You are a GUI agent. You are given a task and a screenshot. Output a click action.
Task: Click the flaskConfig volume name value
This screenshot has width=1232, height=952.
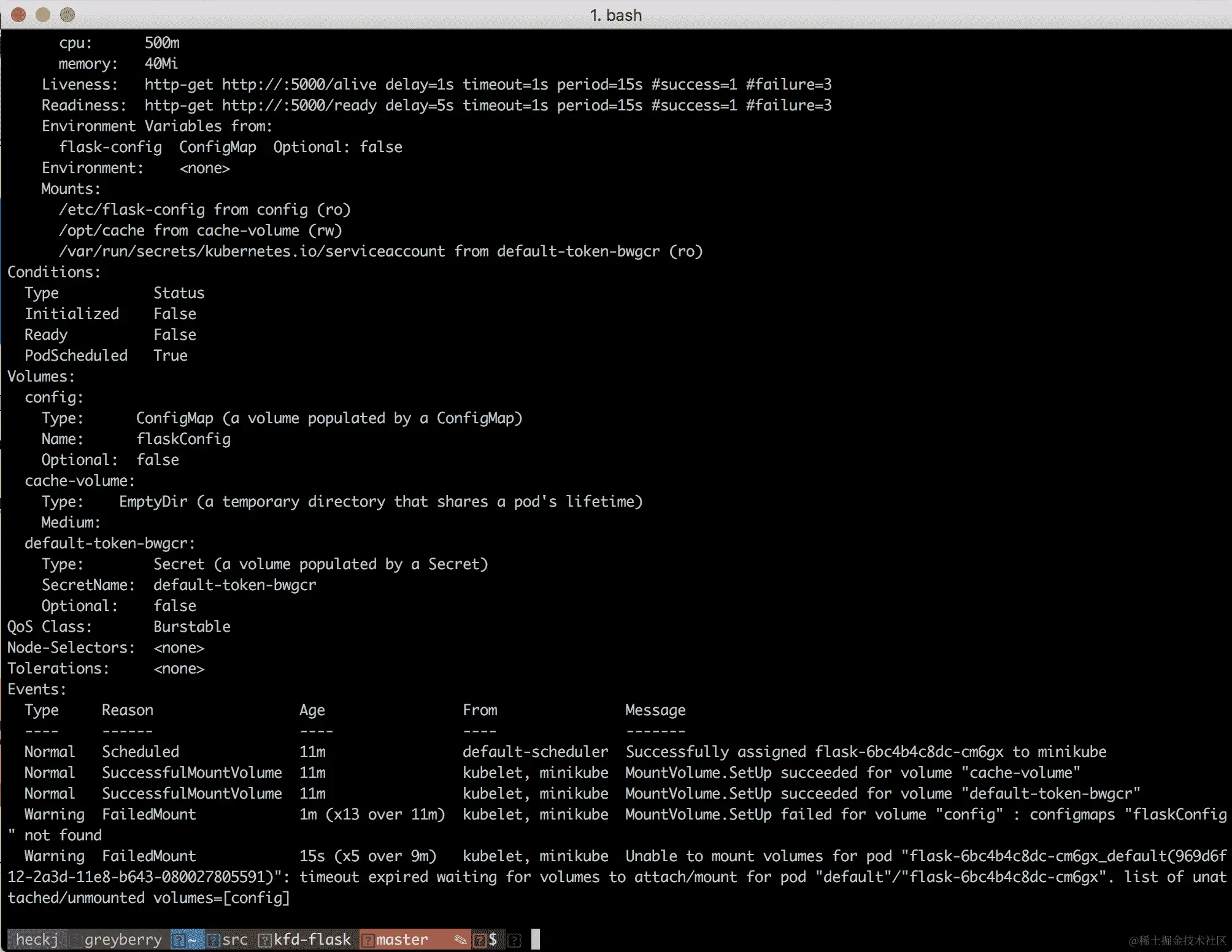click(x=183, y=439)
